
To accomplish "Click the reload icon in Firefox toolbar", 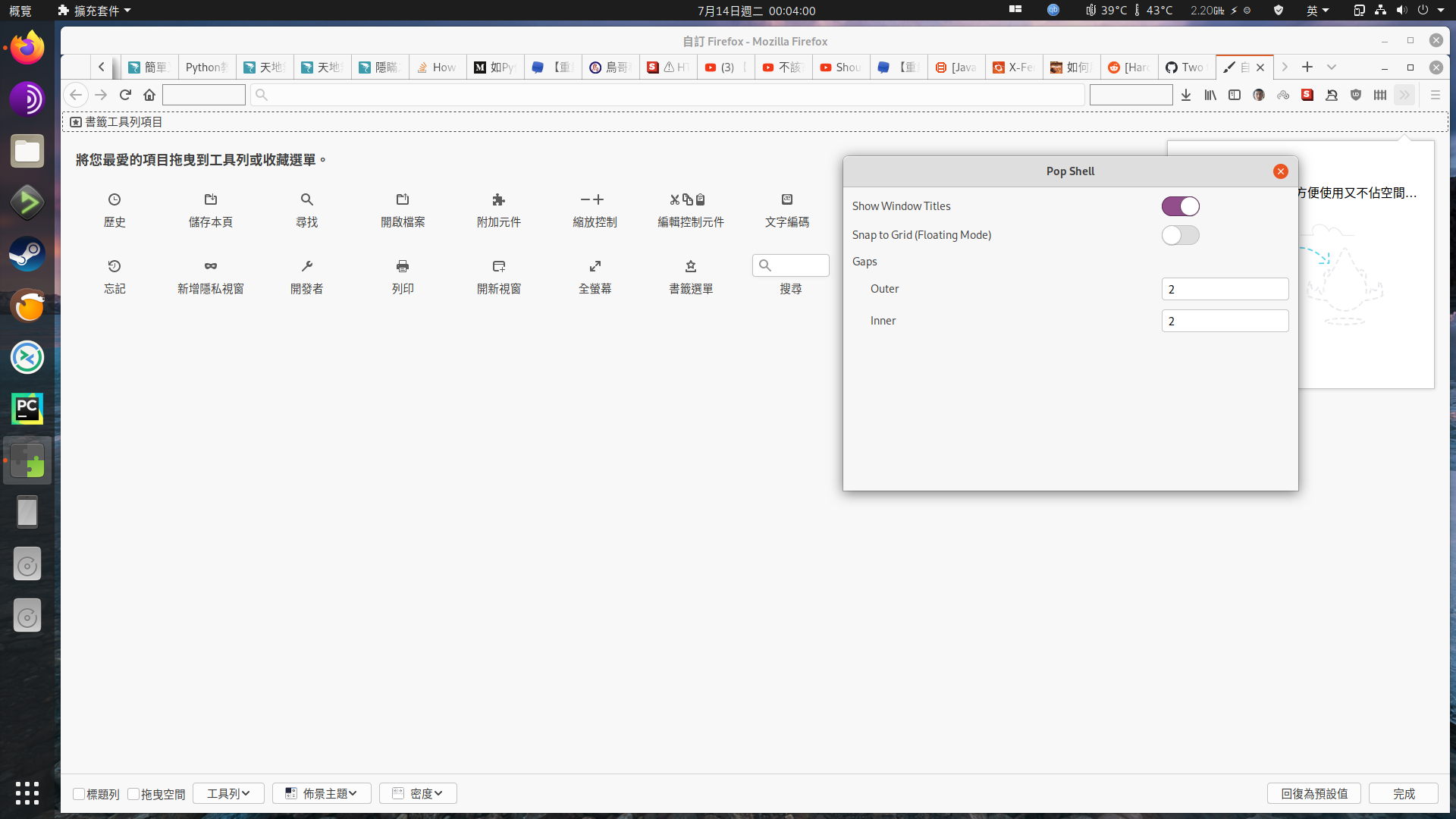I will [126, 95].
